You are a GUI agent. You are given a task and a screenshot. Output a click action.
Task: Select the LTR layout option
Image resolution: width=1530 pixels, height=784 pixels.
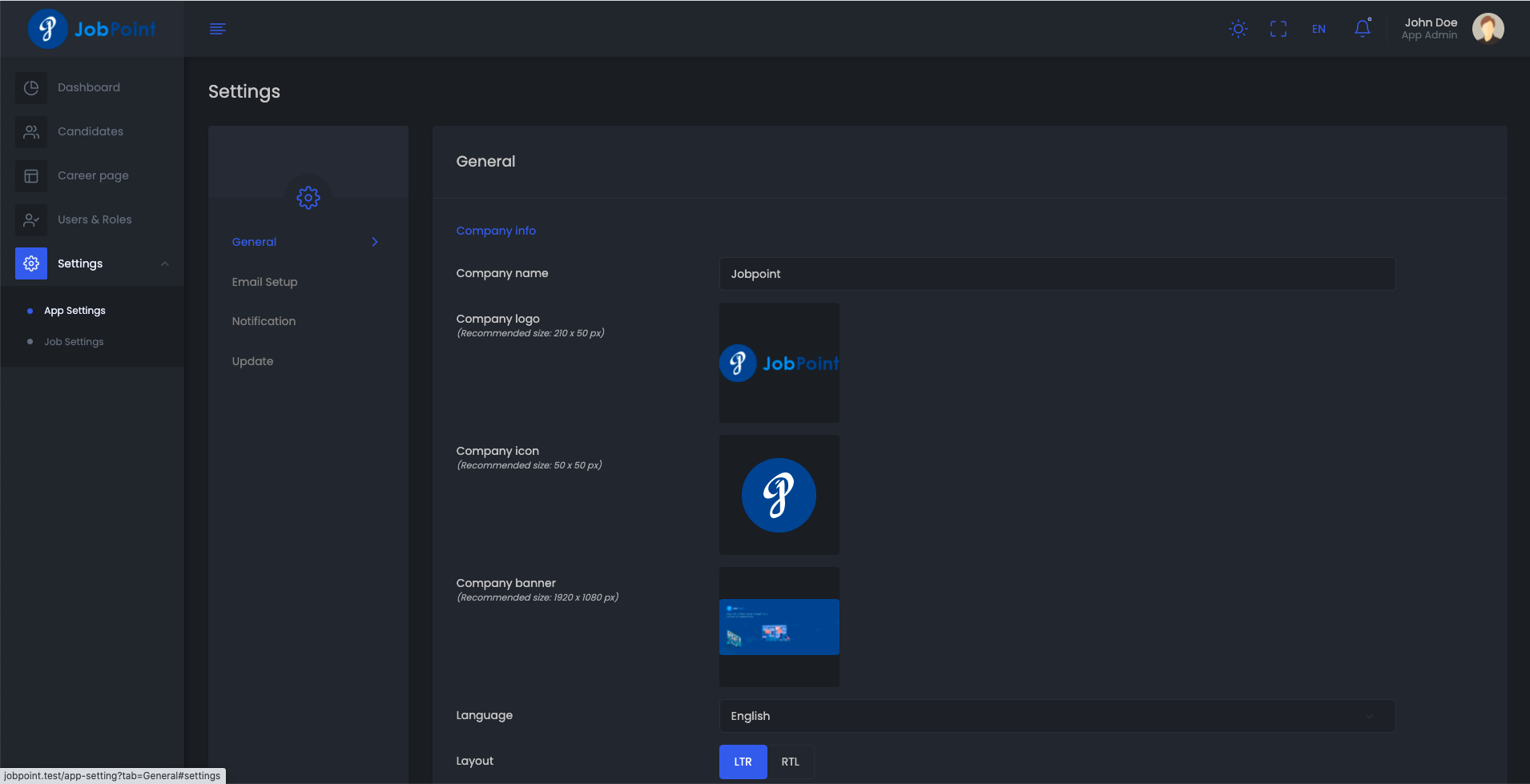[x=743, y=762]
